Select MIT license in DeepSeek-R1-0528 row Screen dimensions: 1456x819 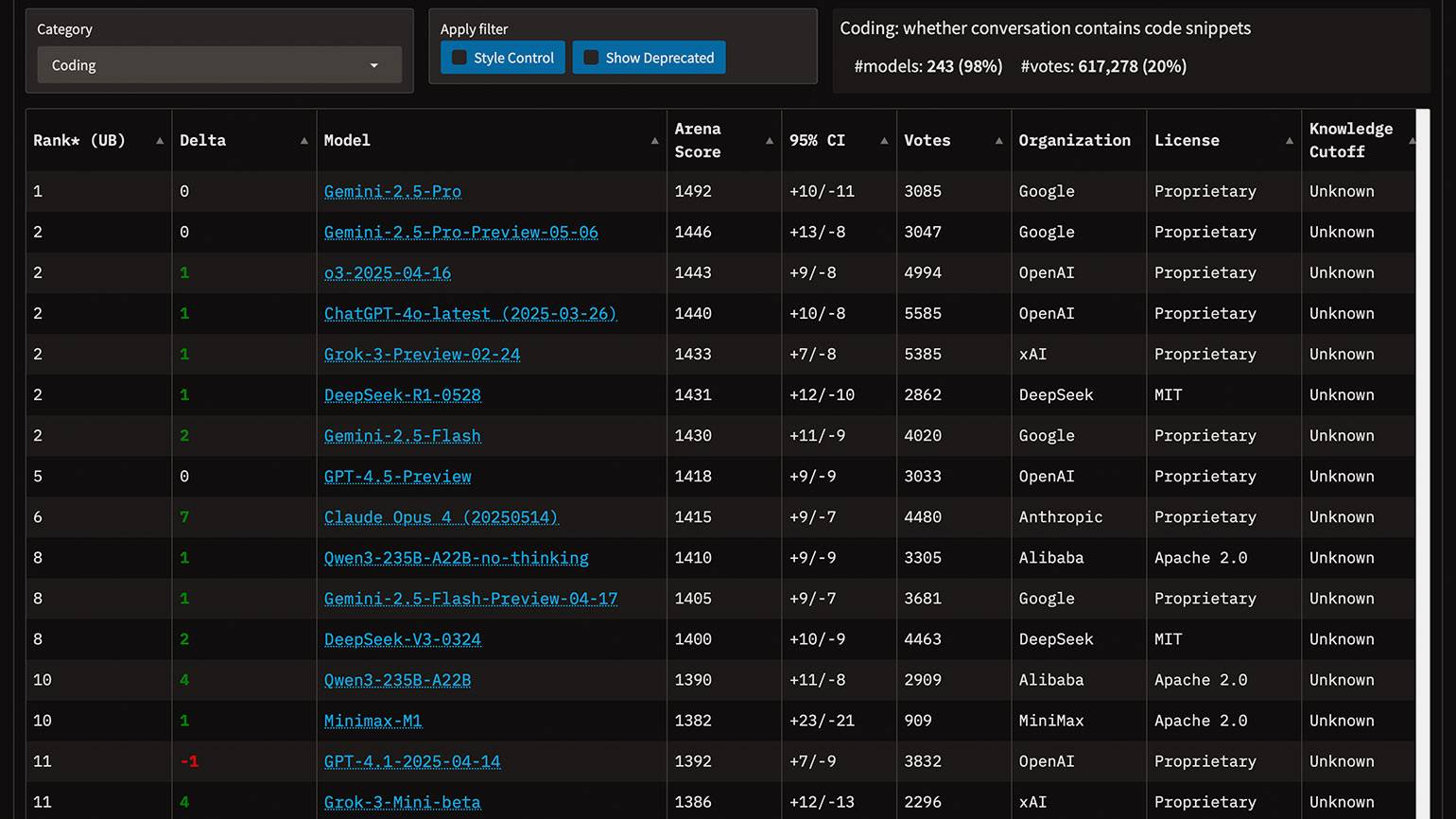tap(1169, 394)
